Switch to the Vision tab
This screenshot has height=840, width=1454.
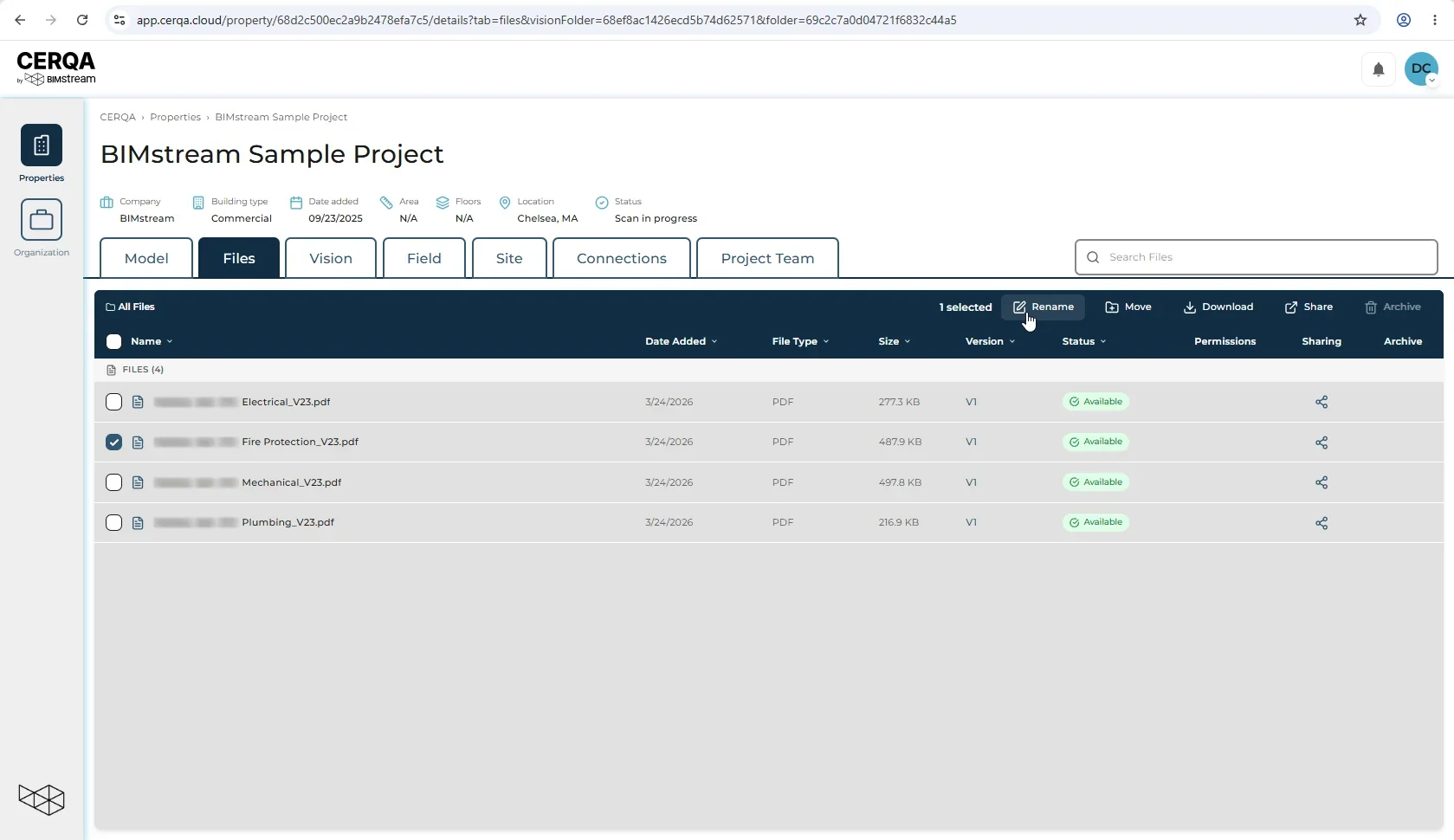pyautogui.click(x=331, y=258)
